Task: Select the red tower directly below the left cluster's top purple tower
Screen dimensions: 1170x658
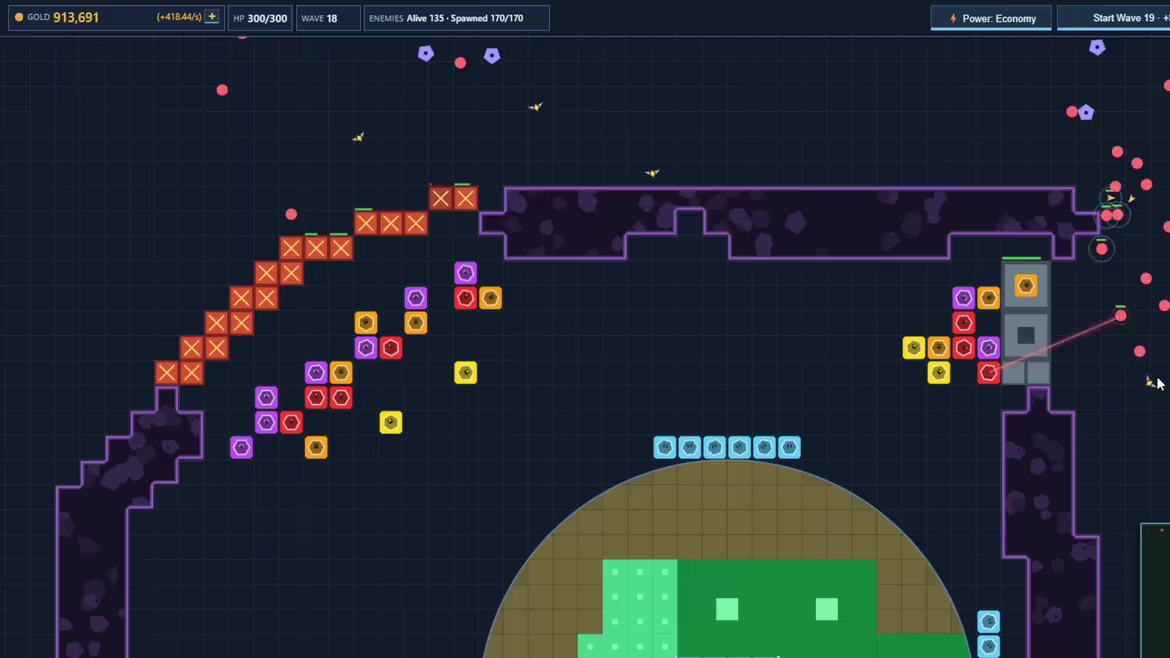Action: (466, 298)
